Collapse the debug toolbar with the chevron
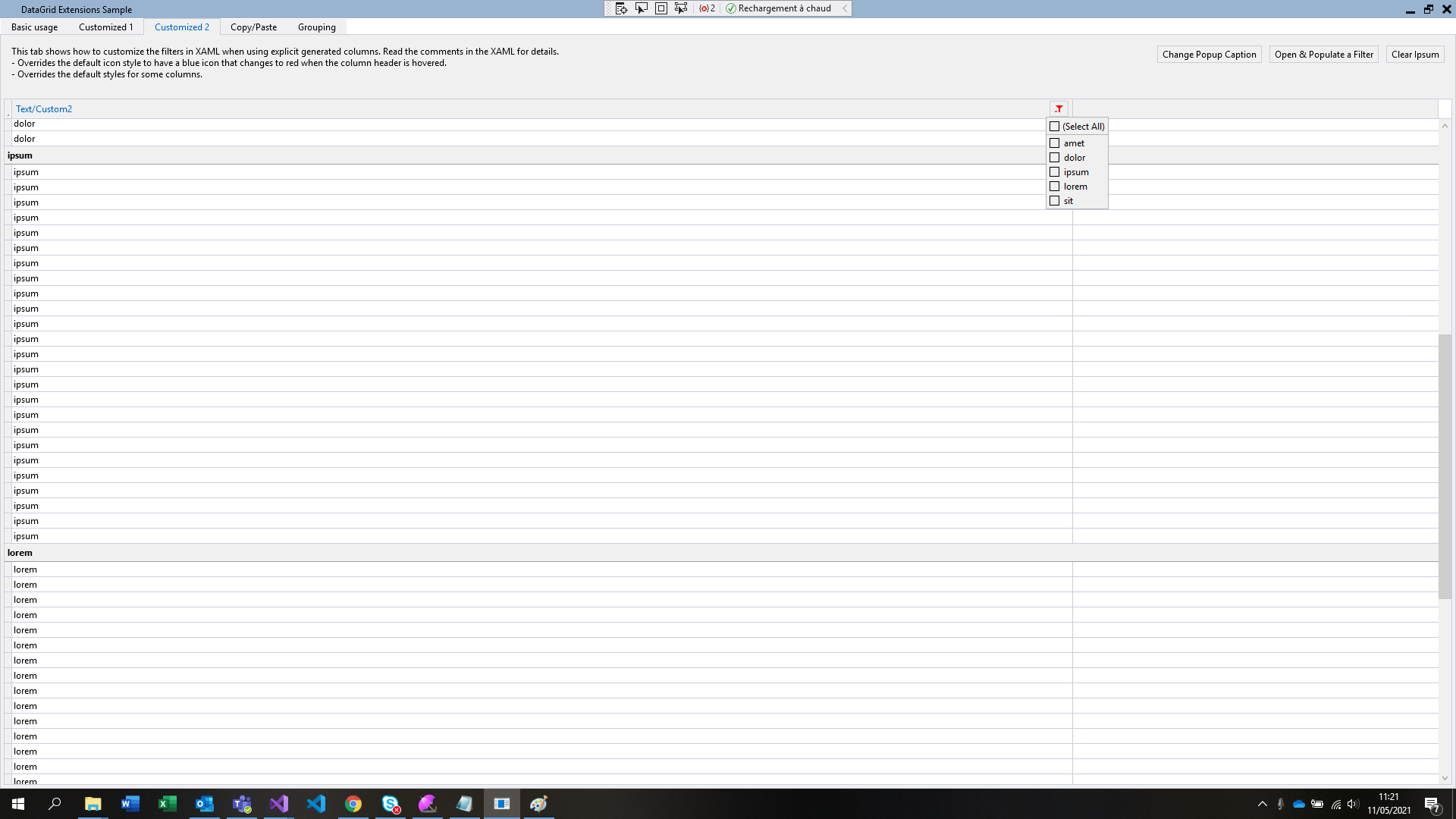The height and width of the screenshot is (819, 1456). (x=845, y=8)
